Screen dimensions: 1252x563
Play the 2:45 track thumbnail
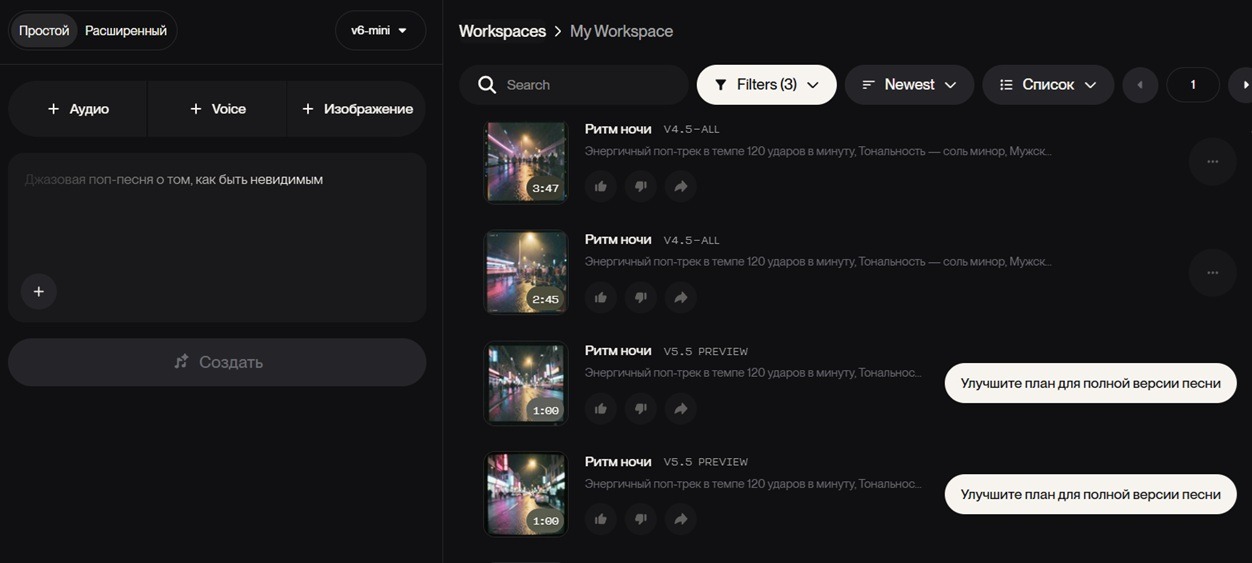526,273
